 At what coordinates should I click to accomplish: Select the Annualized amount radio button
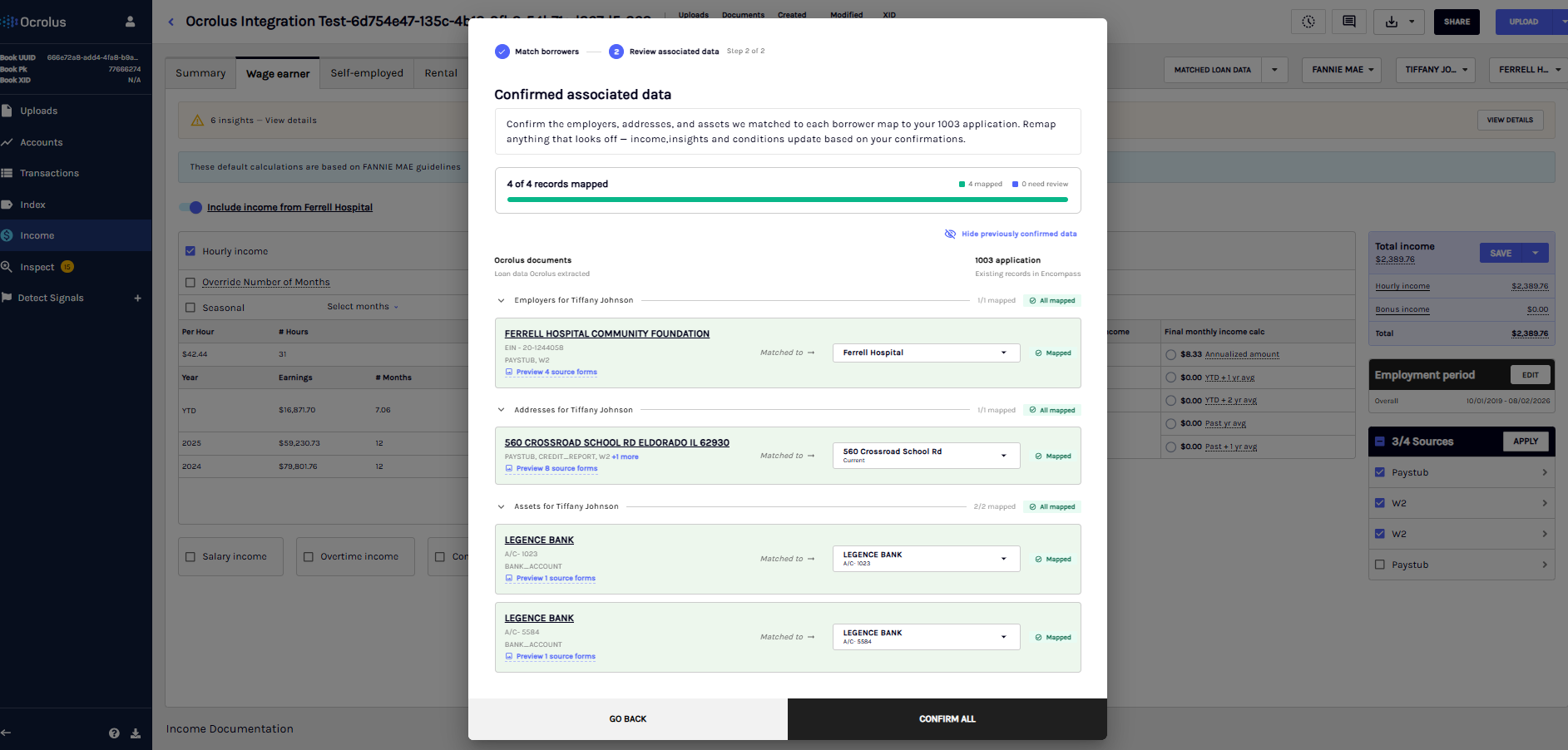tap(1171, 354)
